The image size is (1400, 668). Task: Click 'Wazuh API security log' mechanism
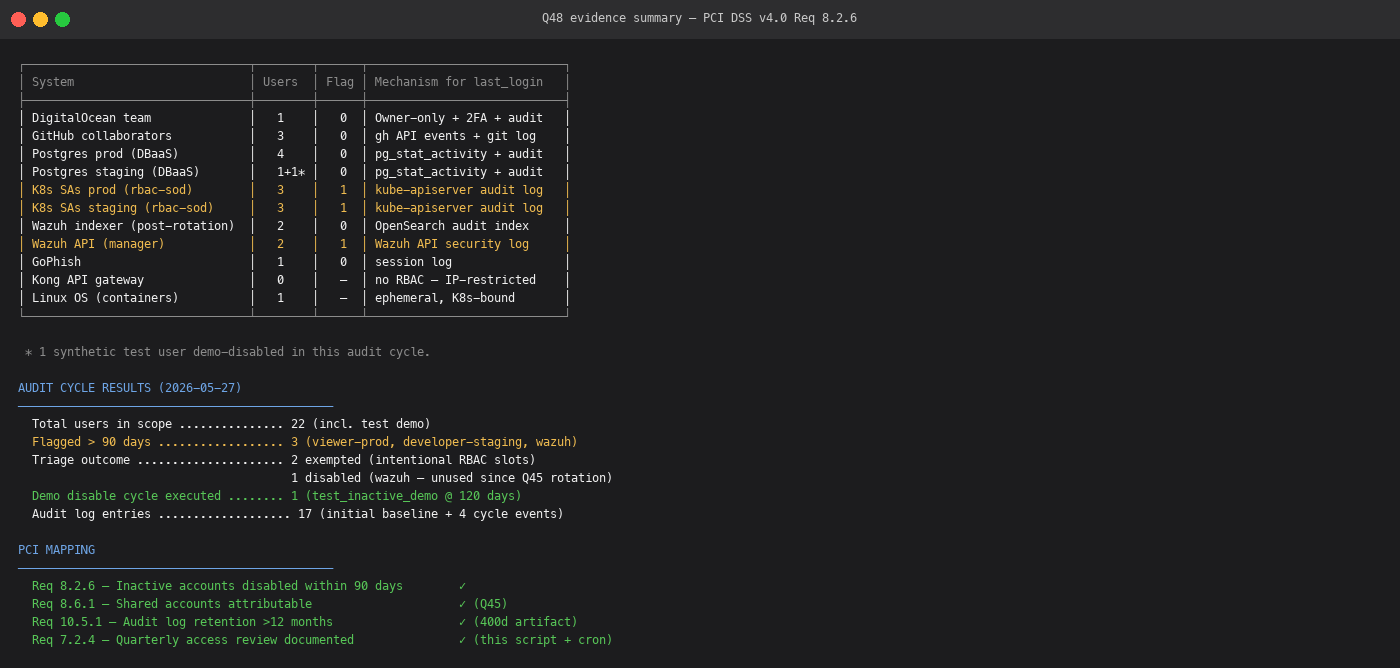(452, 244)
